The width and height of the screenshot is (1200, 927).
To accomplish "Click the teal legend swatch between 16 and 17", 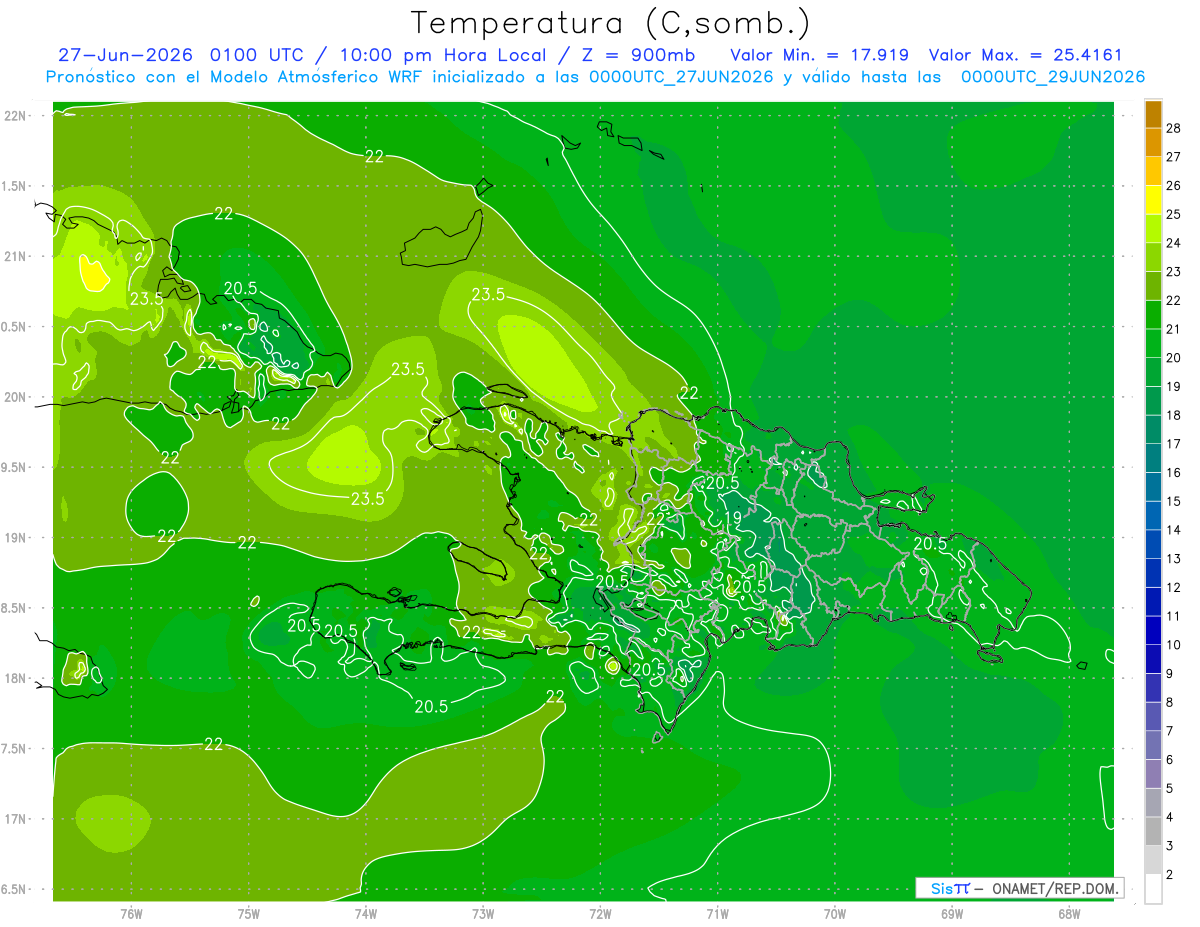I will click(1153, 458).
